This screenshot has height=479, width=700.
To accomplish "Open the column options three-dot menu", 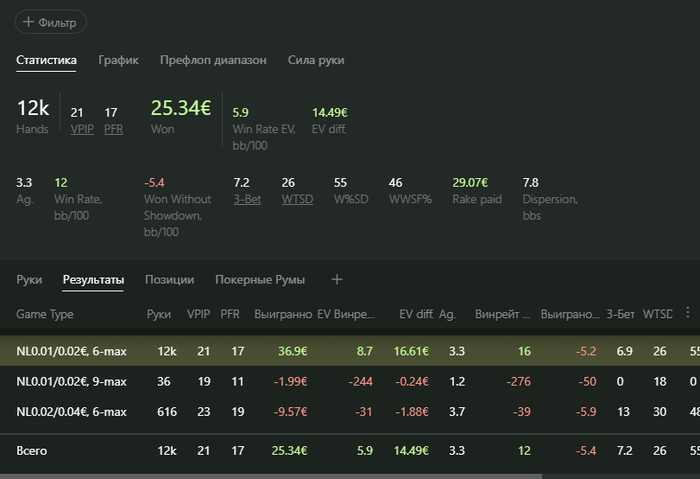I will 688,314.
